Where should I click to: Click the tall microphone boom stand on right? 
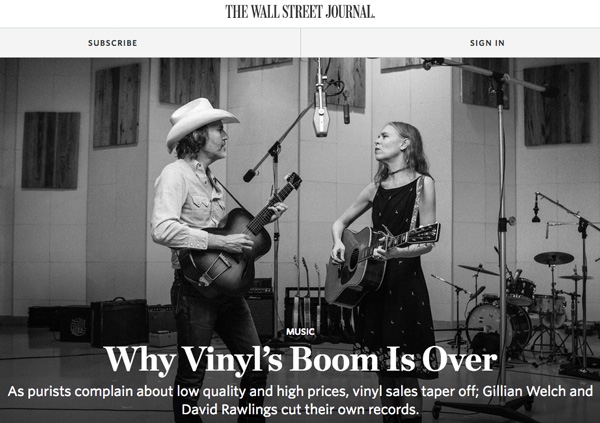click(x=501, y=230)
